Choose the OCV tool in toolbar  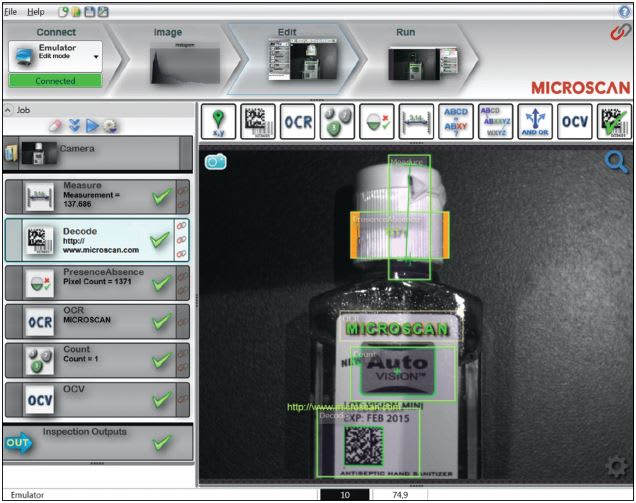click(x=575, y=121)
